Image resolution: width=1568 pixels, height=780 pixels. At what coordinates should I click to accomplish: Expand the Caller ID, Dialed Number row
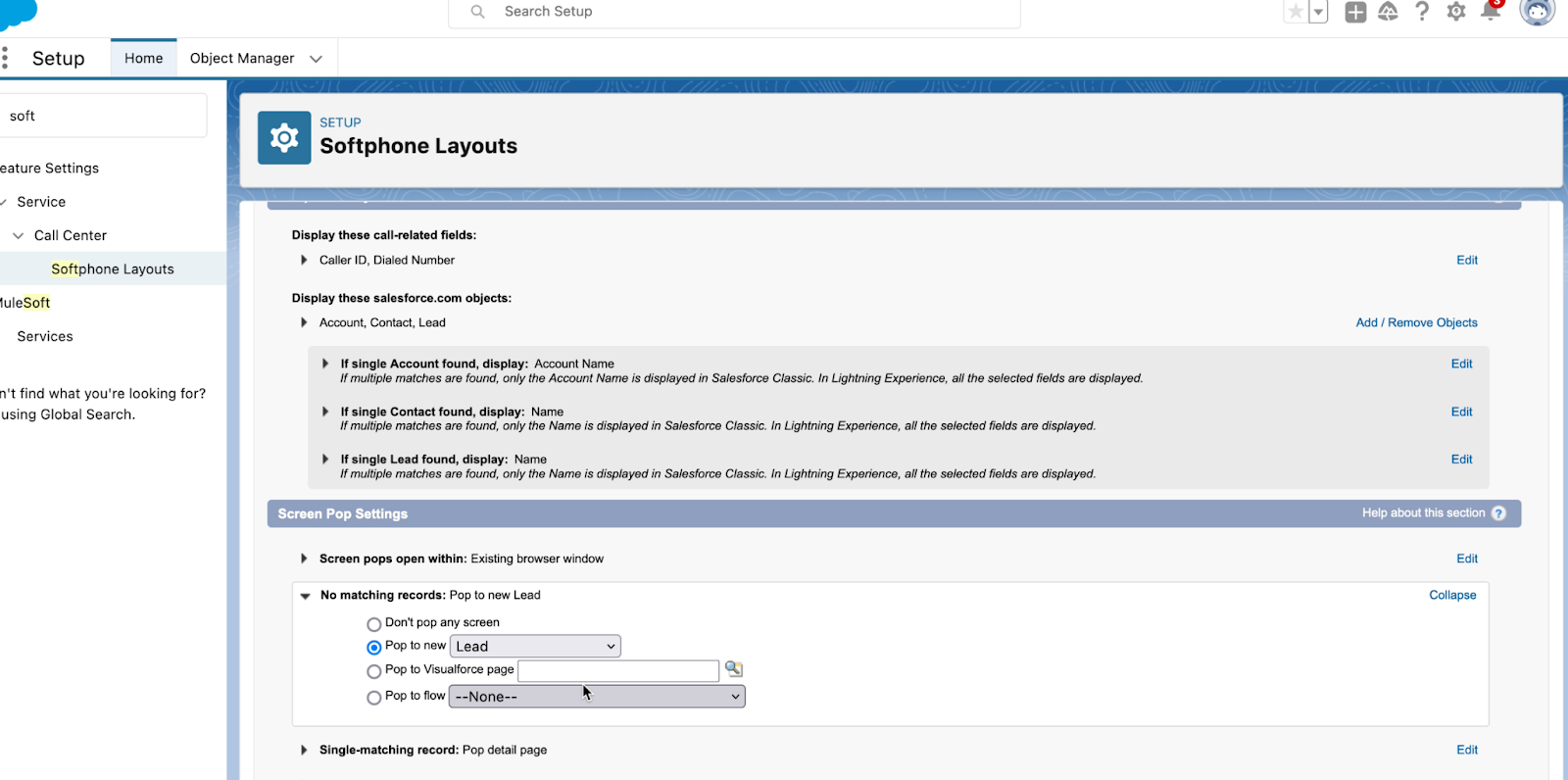[x=304, y=261]
